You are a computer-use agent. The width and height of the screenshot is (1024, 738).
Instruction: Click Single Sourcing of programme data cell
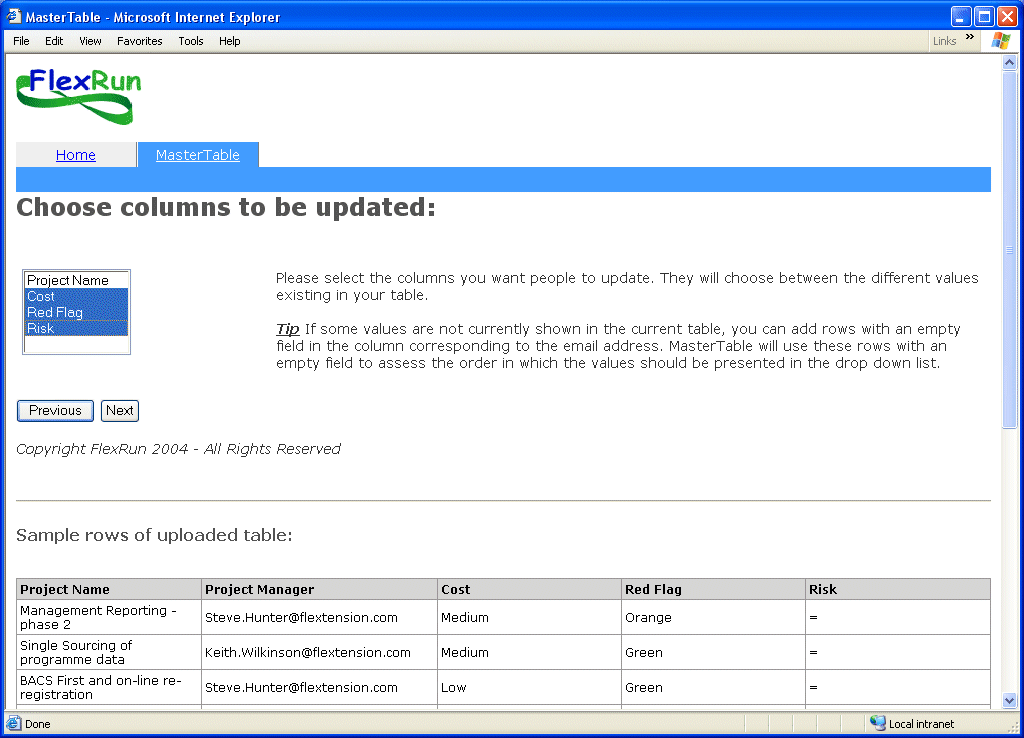109,652
